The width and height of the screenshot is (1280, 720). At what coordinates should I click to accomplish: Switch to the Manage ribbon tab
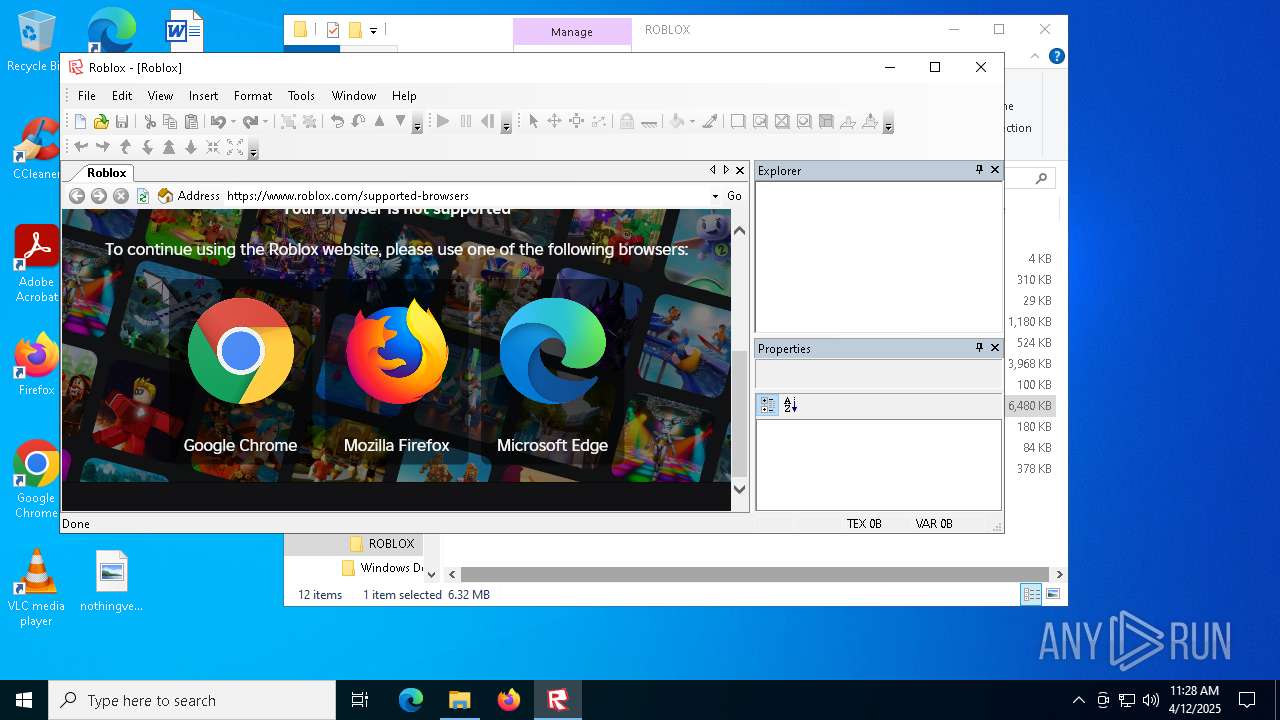coord(572,32)
